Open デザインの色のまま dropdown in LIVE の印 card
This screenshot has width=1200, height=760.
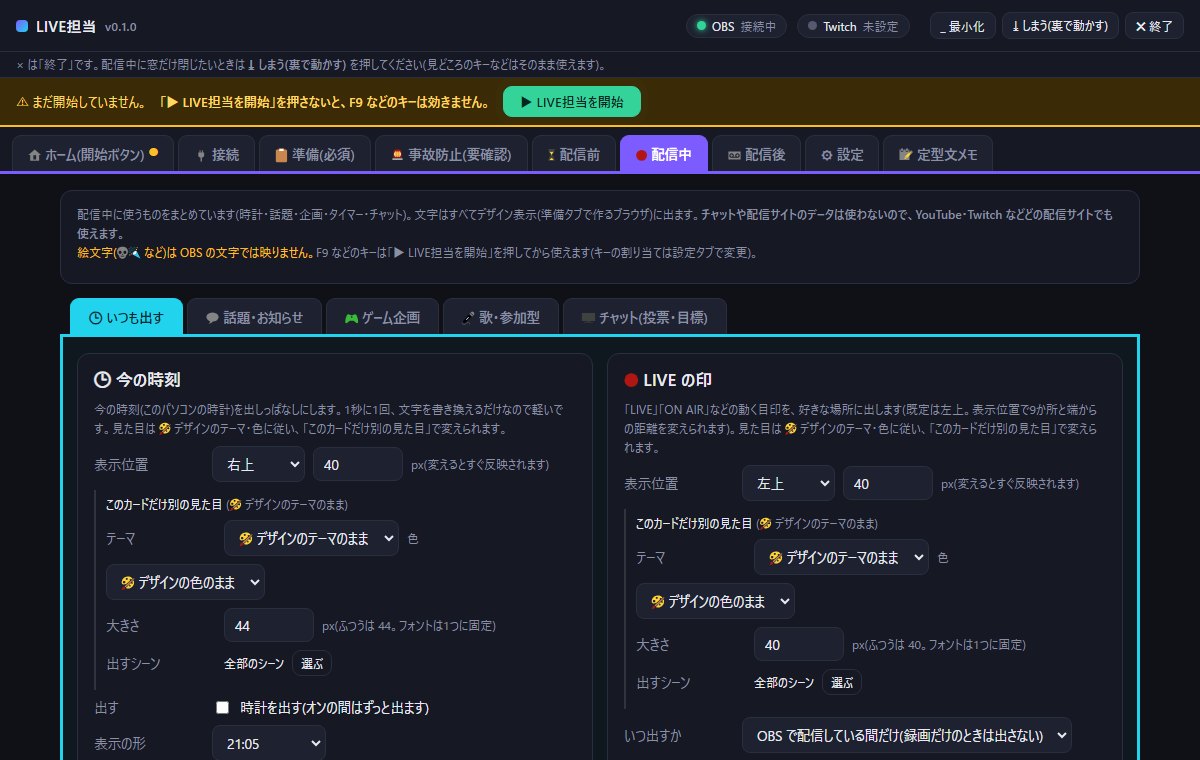tap(715, 601)
